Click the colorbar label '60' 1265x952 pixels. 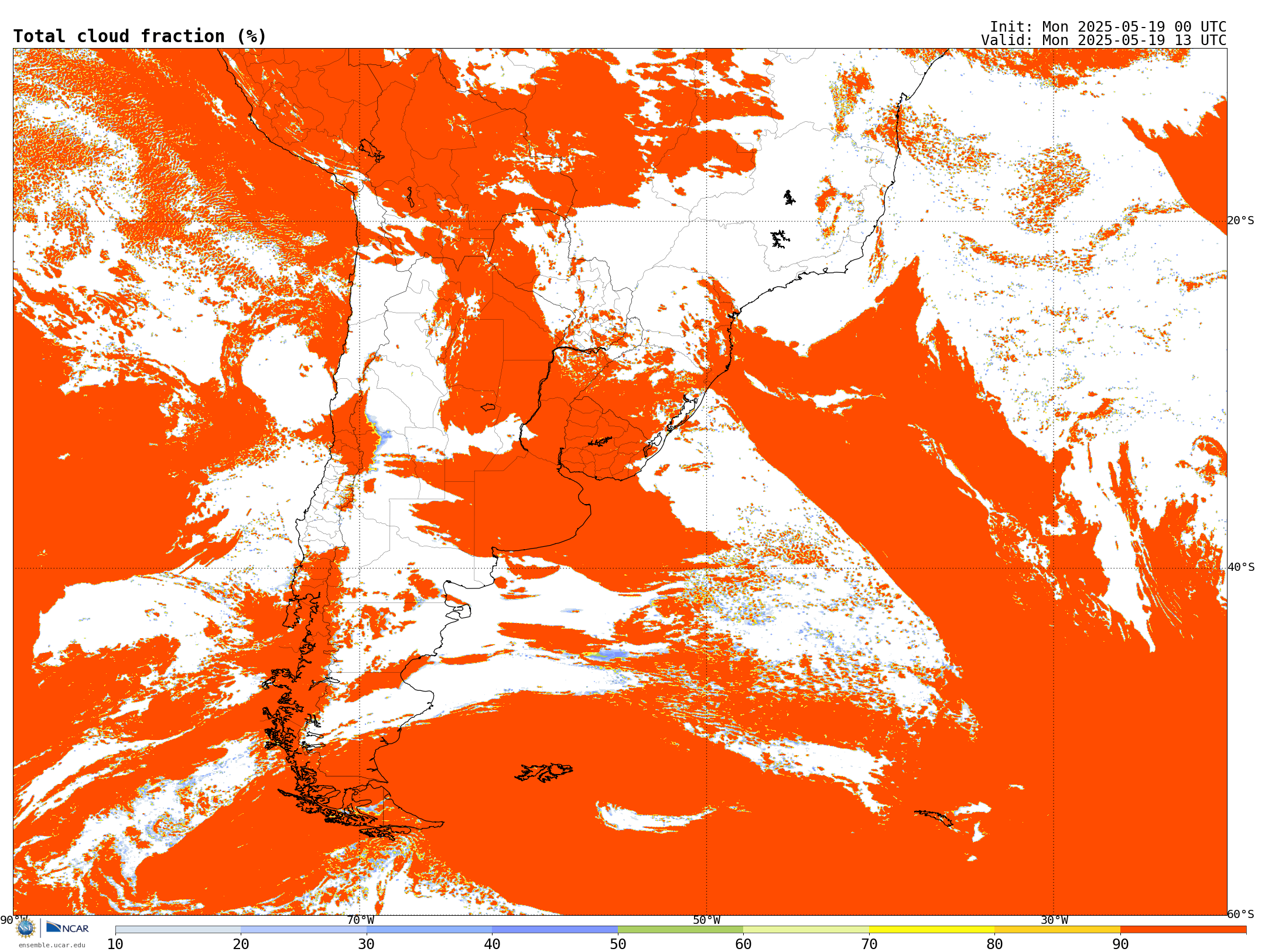point(743,944)
